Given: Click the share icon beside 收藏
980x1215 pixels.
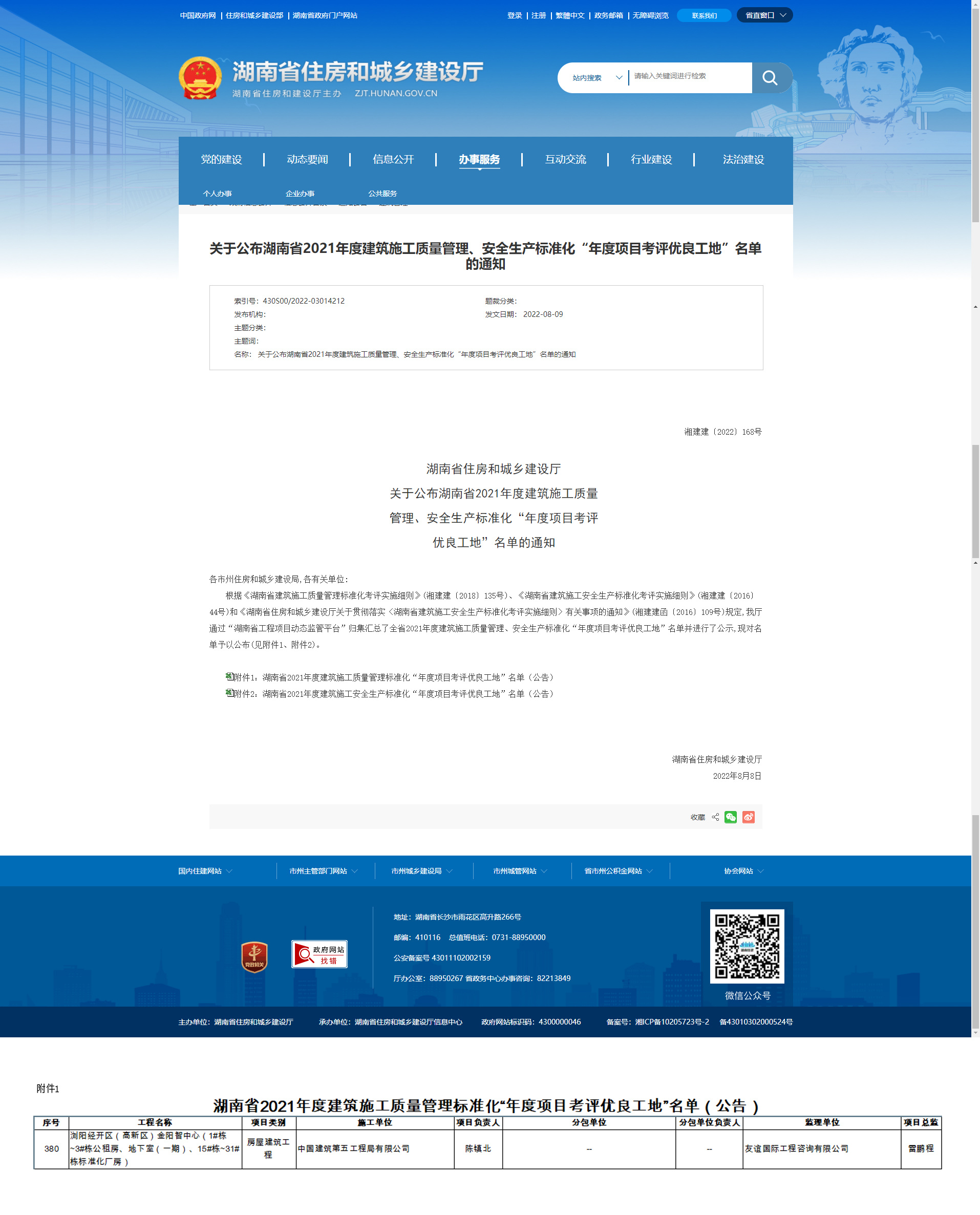Looking at the screenshot, I should [x=715, y=817].
